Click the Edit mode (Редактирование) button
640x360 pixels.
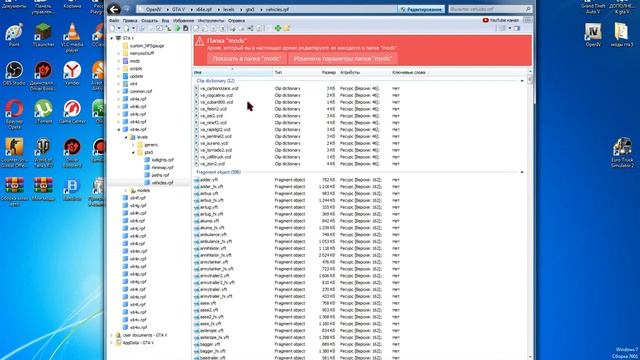[x=421, y=9]
